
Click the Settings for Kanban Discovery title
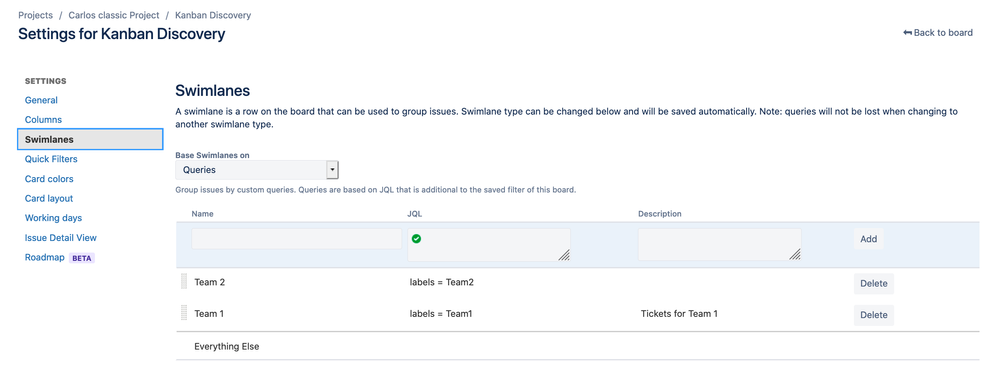[x=122, y=34]
